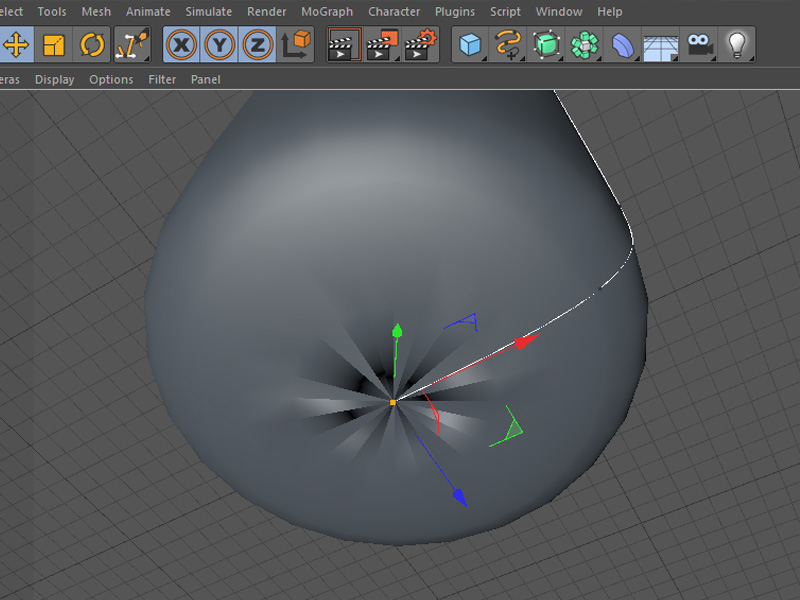Open the Render menu

pyautogui.click(x=266, y=11)
